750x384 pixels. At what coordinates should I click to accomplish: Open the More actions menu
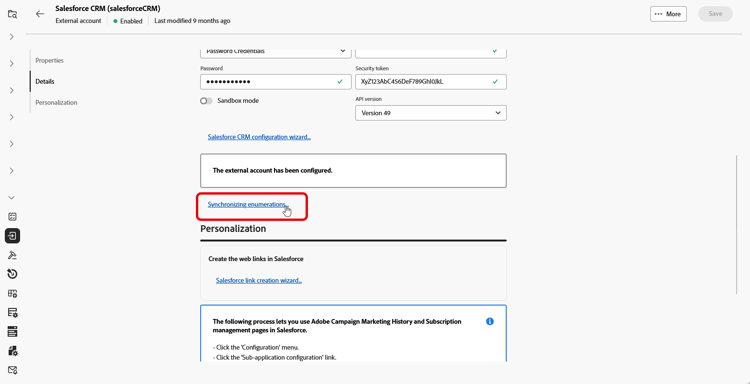pos(668,14)
